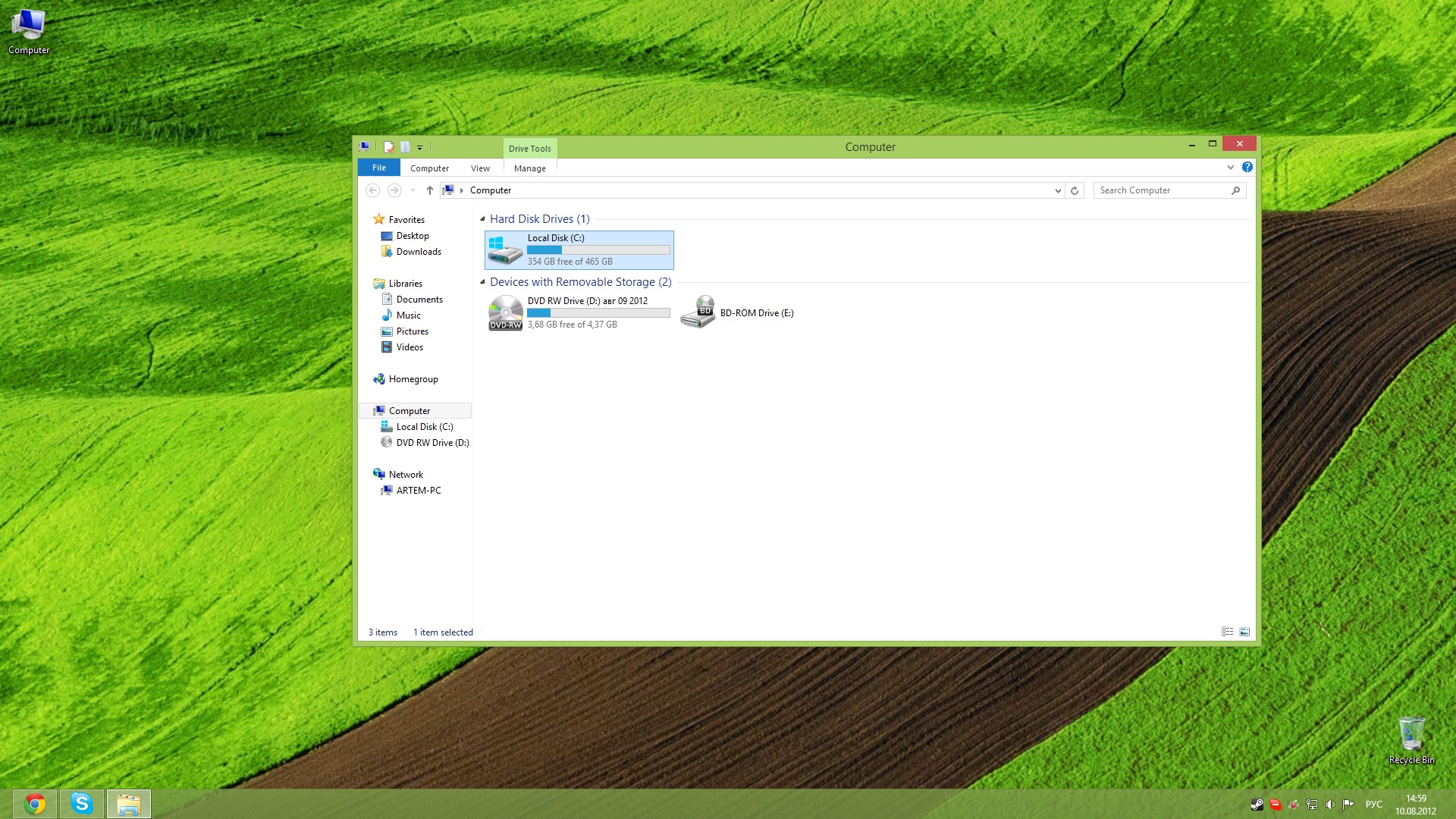
Task: Collapse Hard Disk Drives group
Action: (x=482, y=219)
